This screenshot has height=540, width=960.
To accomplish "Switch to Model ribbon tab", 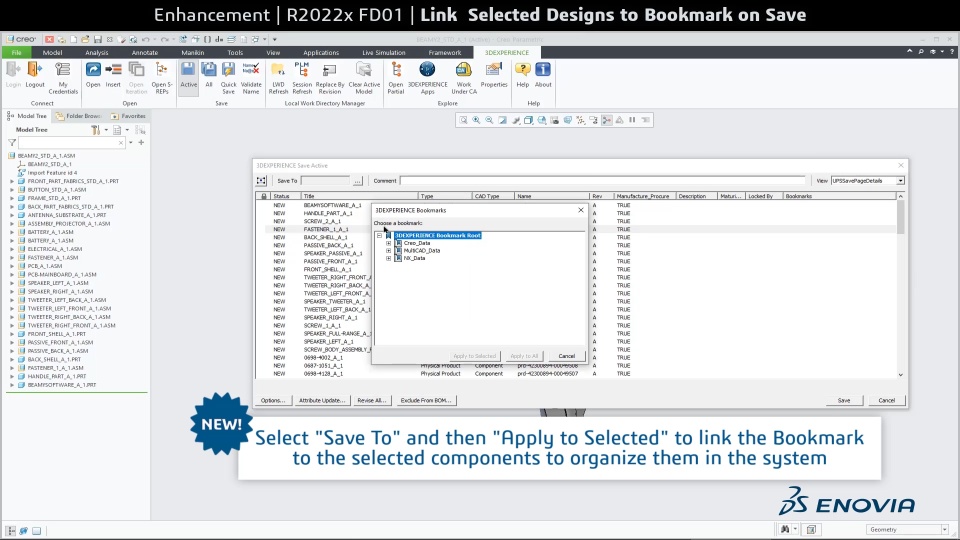I will (52, 53).
